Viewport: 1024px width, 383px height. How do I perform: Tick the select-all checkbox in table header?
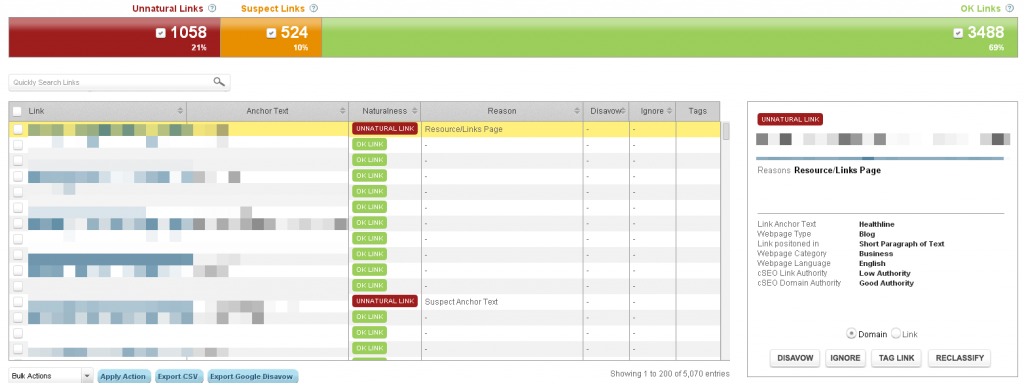(x=18, y=112)
